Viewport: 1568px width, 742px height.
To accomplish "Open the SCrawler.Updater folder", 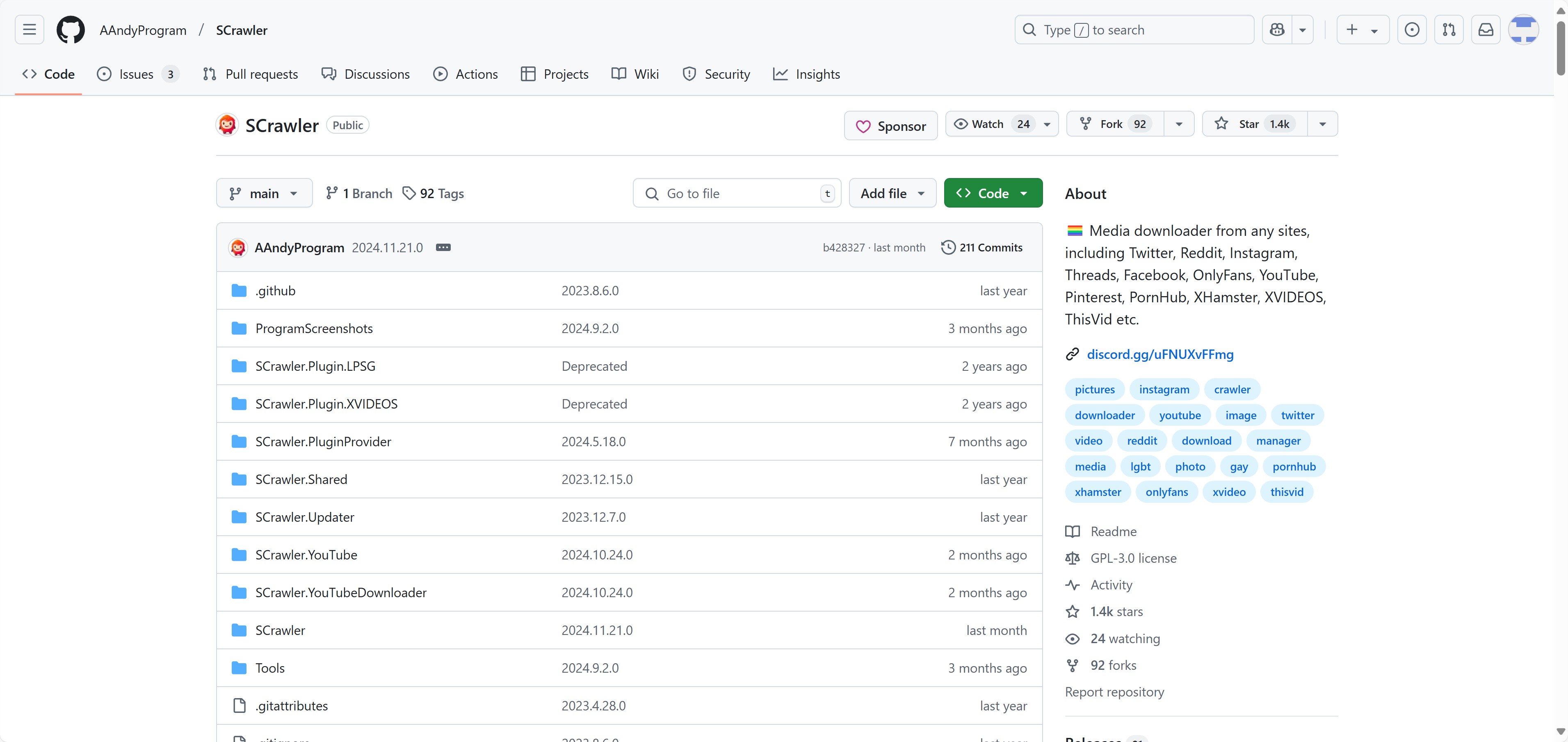I will click(x=304, y=517).
